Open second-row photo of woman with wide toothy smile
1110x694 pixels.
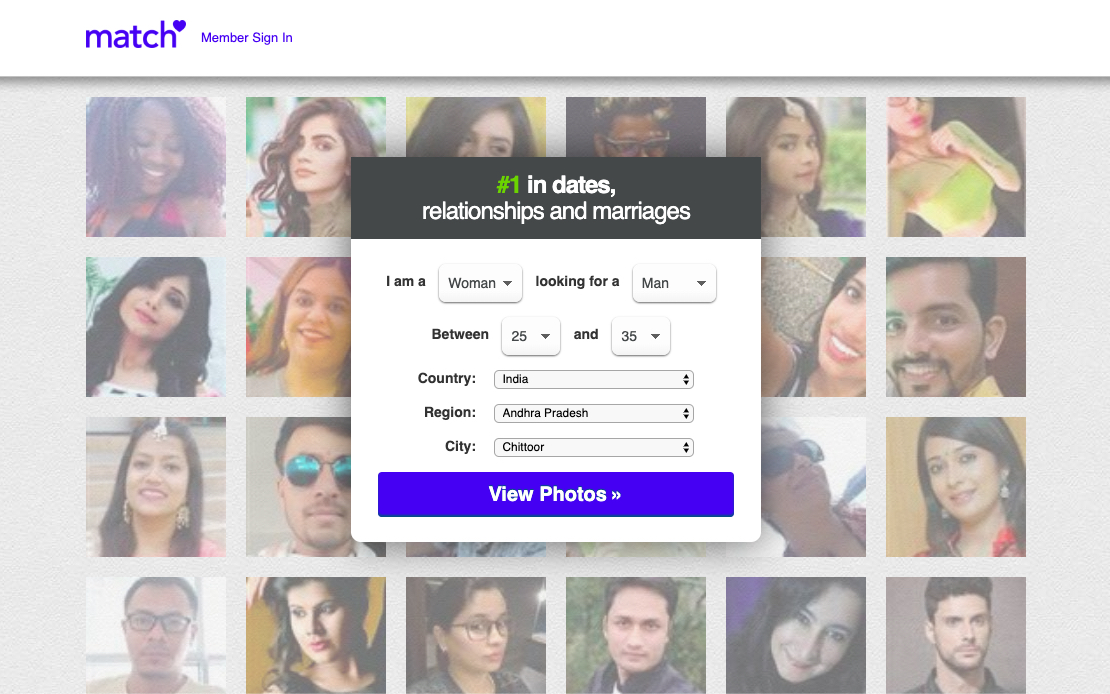(813, 327)
